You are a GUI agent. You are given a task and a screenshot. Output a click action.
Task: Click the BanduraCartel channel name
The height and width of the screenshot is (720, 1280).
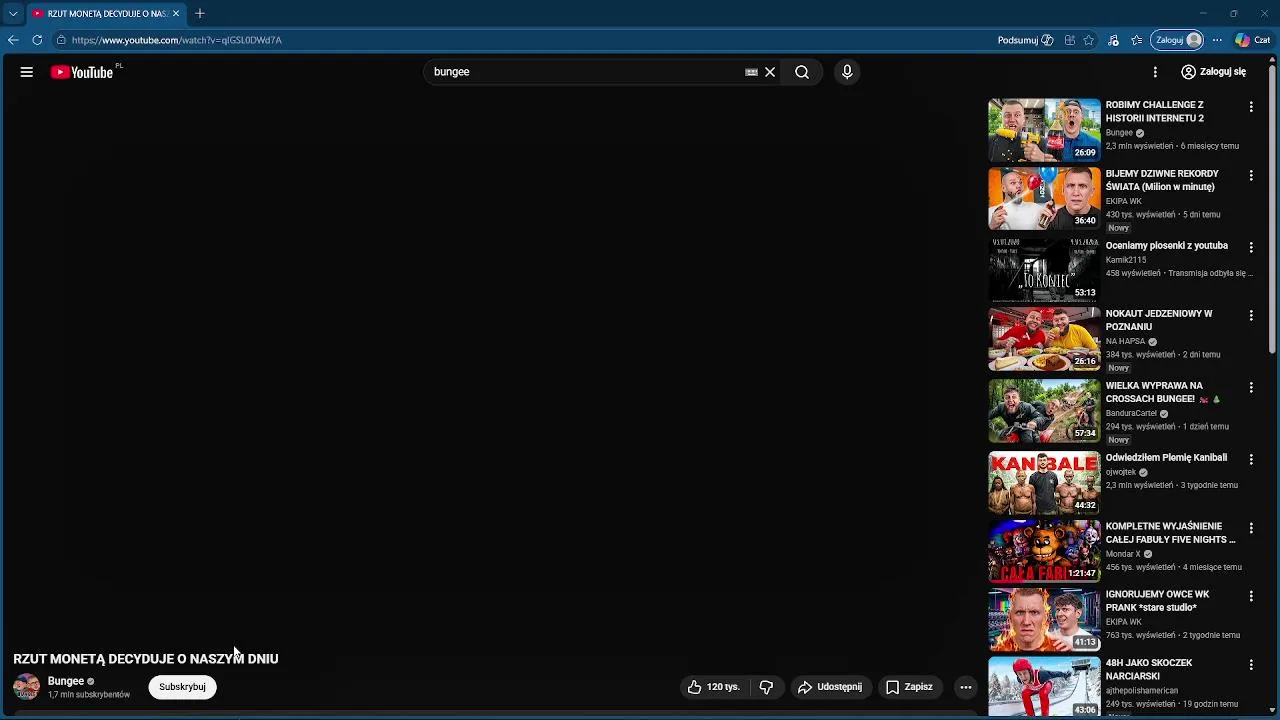point(1131,413)
